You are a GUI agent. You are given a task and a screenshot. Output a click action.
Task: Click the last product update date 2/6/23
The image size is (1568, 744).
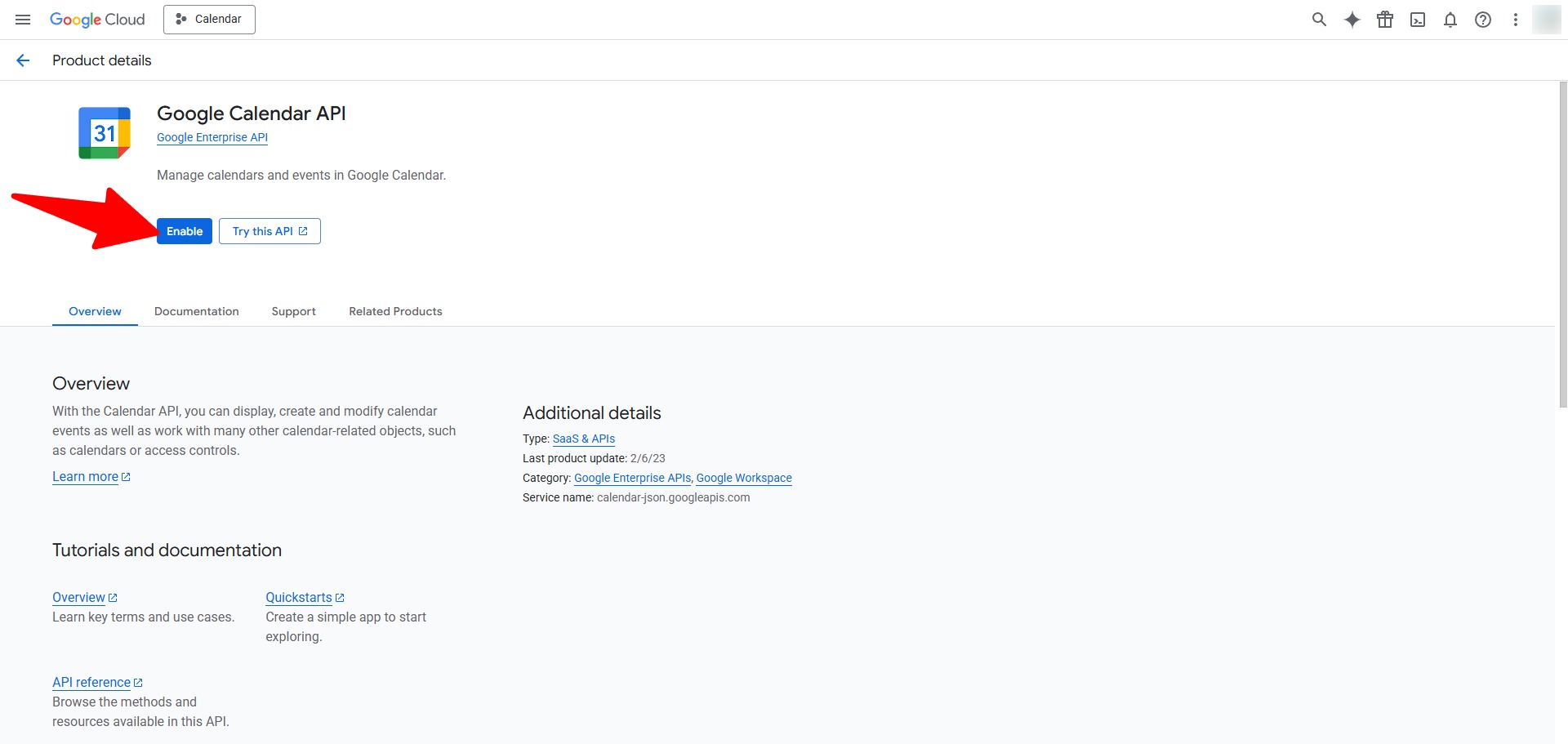coord(648,458)
